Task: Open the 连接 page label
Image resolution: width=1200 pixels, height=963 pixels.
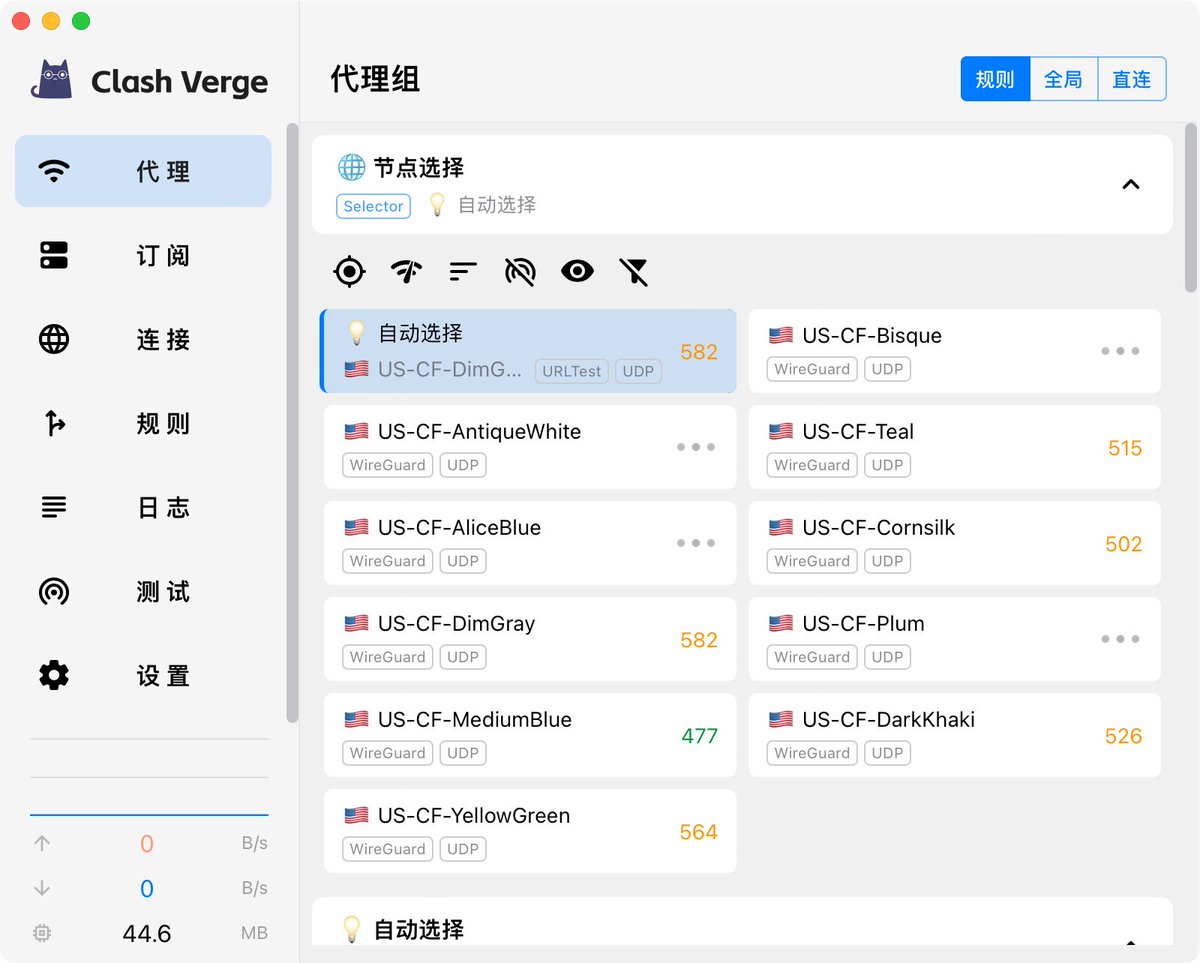Action: click(x=163, y=340)
